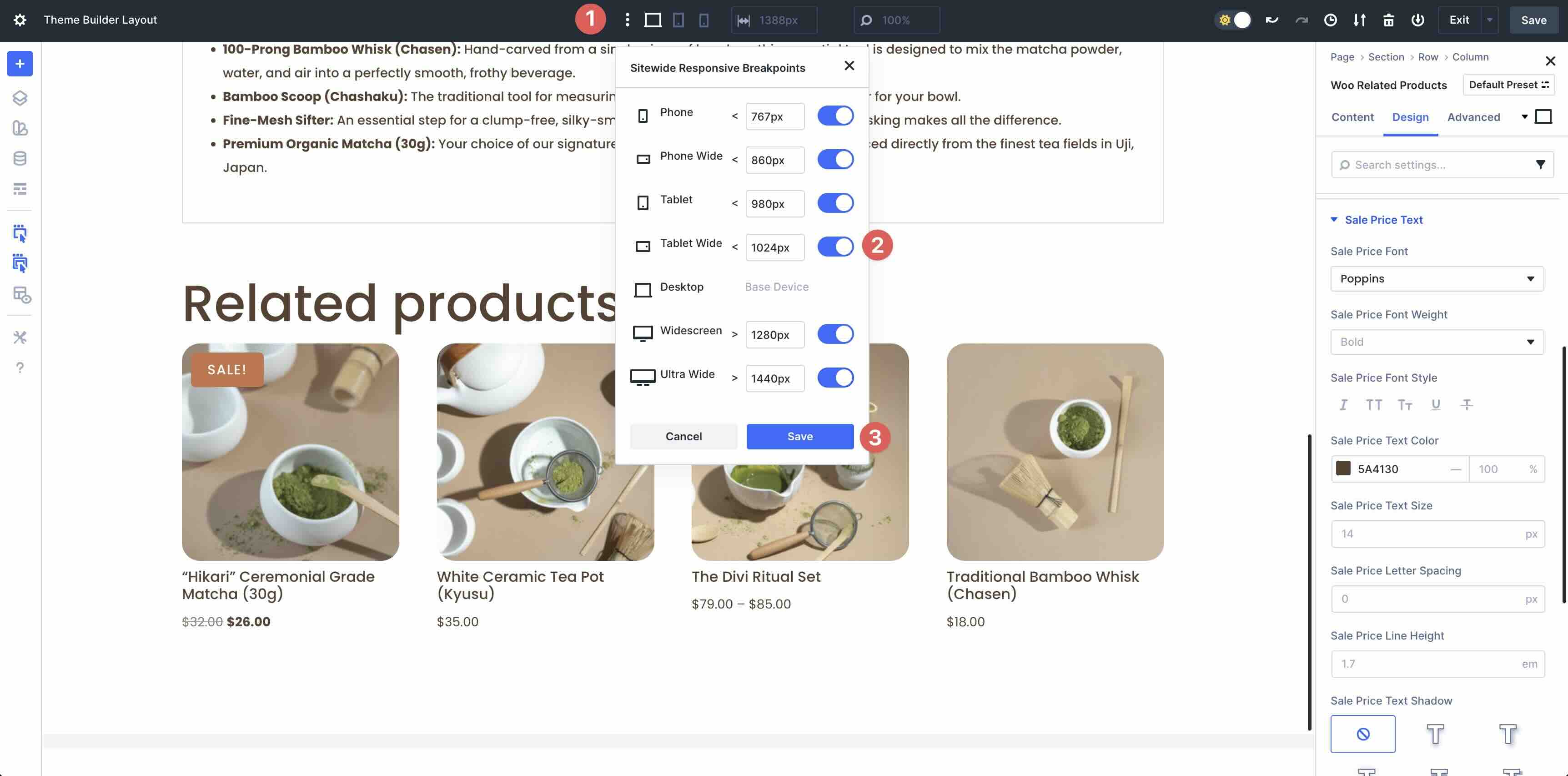Click the trash icon in the top bar
The height and width of the screenshot is (776, 1568).
[1388, 20]
